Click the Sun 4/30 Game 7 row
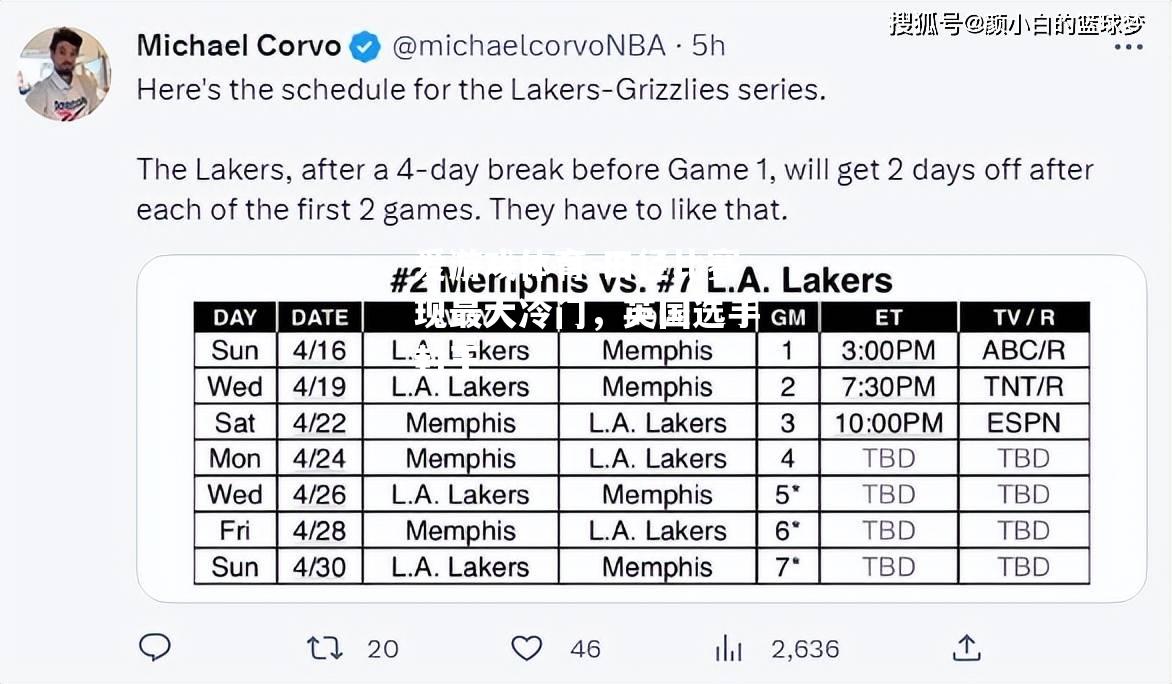 [641, 567]
